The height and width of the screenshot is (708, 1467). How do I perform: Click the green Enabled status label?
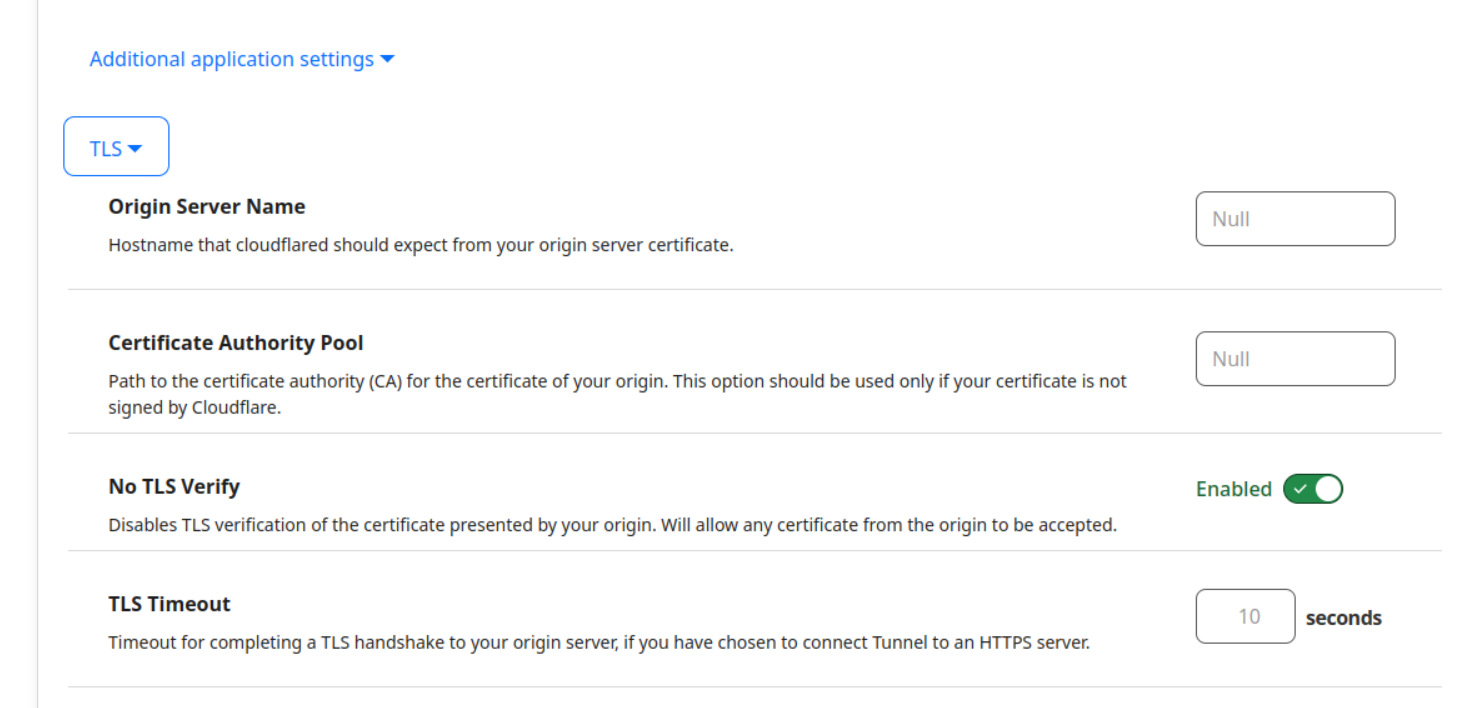(x=1233, y=489)
